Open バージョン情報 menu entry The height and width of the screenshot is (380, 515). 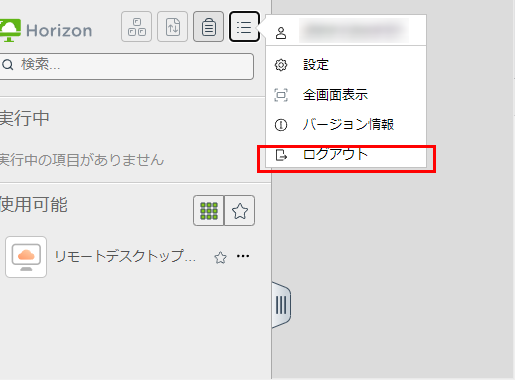pos(346,125)
